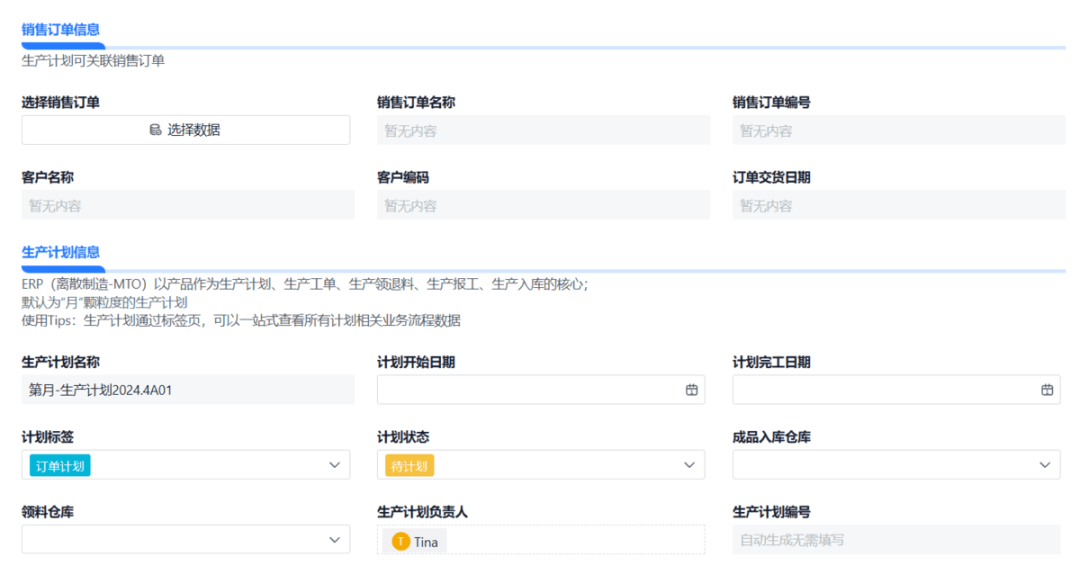The width and height of the screenshot is (1080, 584).
Task: Click the database icon beside 选择数据
Action: pos(155,130)
